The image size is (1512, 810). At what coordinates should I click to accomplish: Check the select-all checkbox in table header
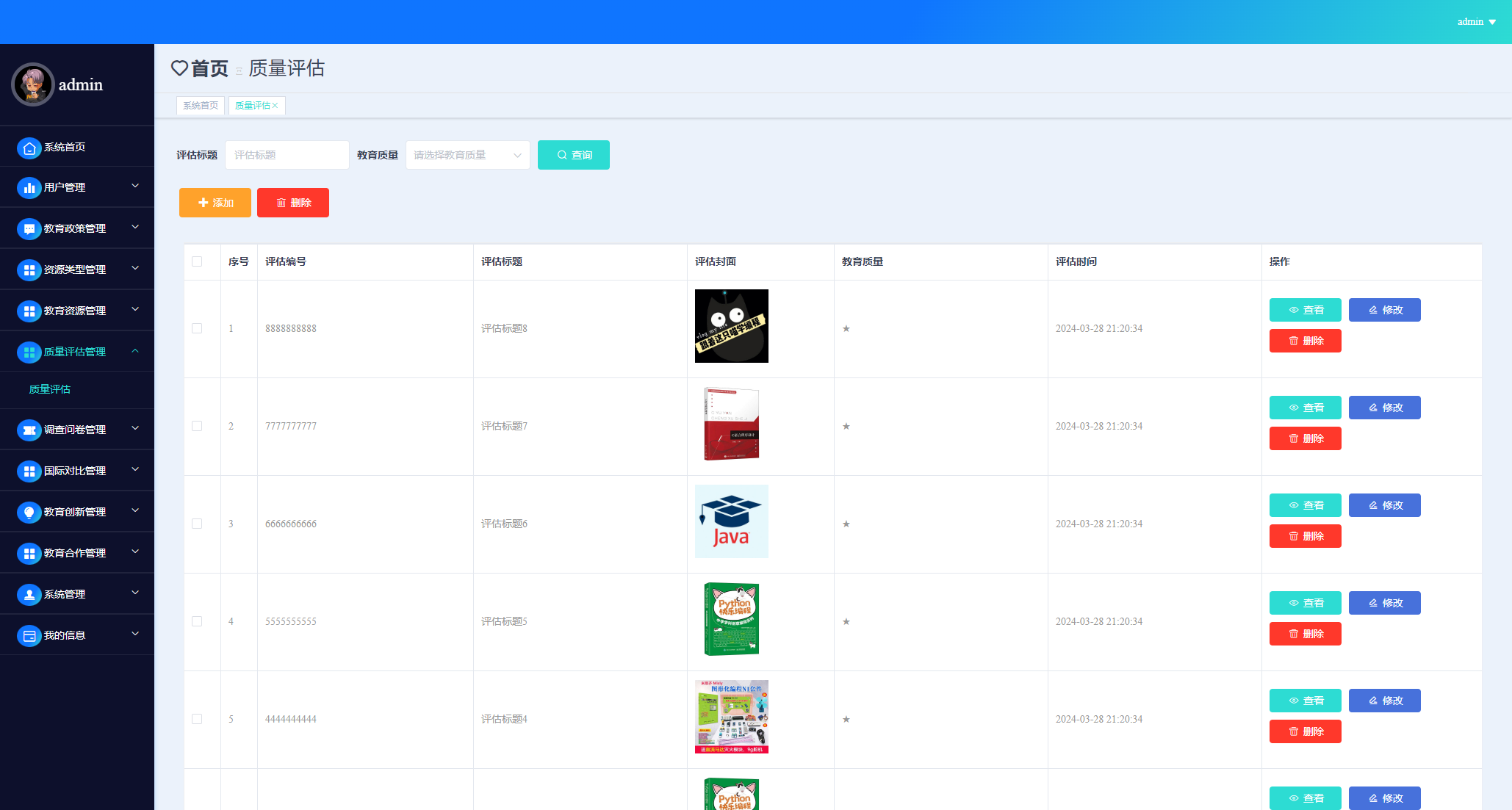197,261
